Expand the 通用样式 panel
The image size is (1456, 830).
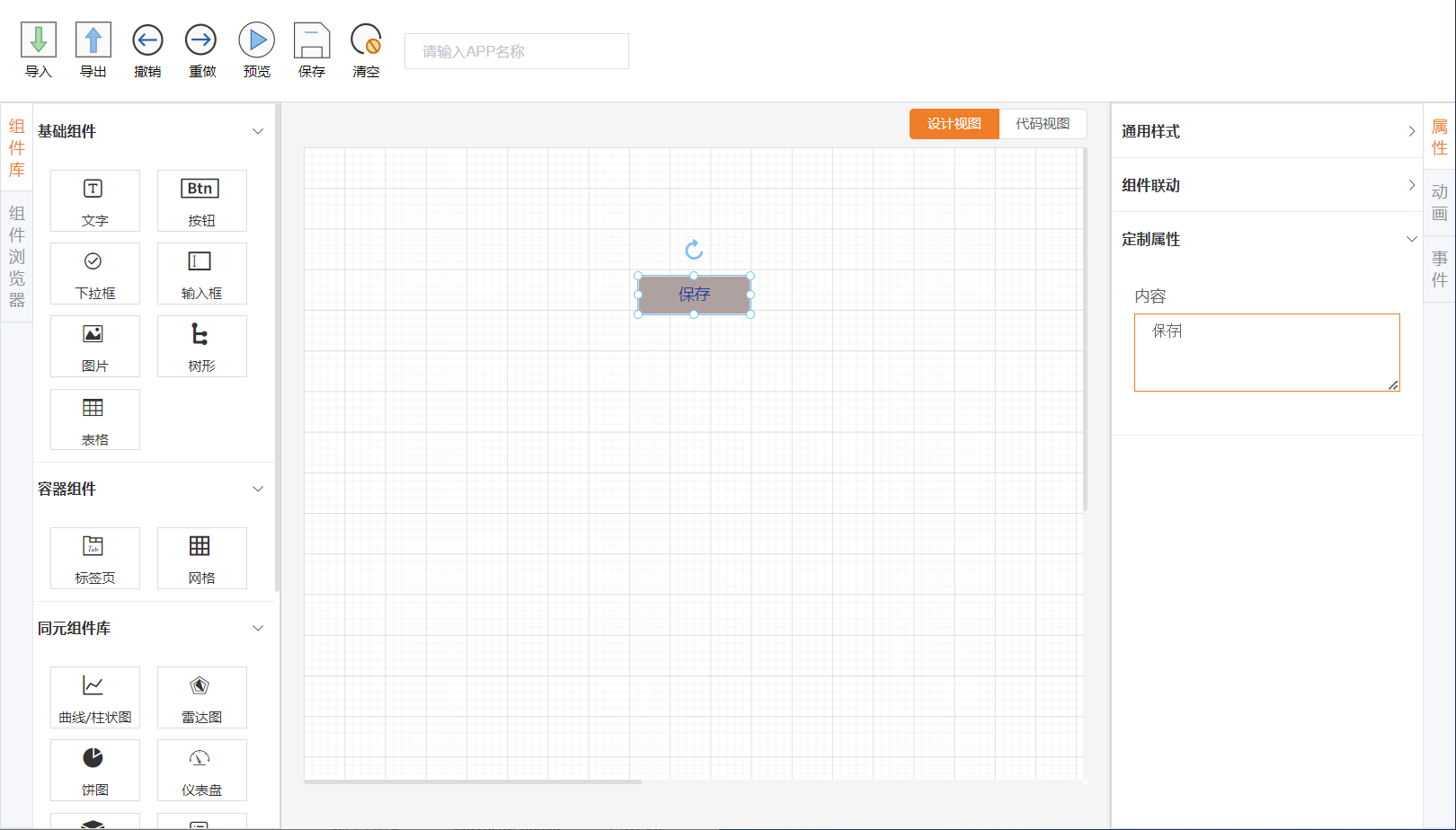1267,131
